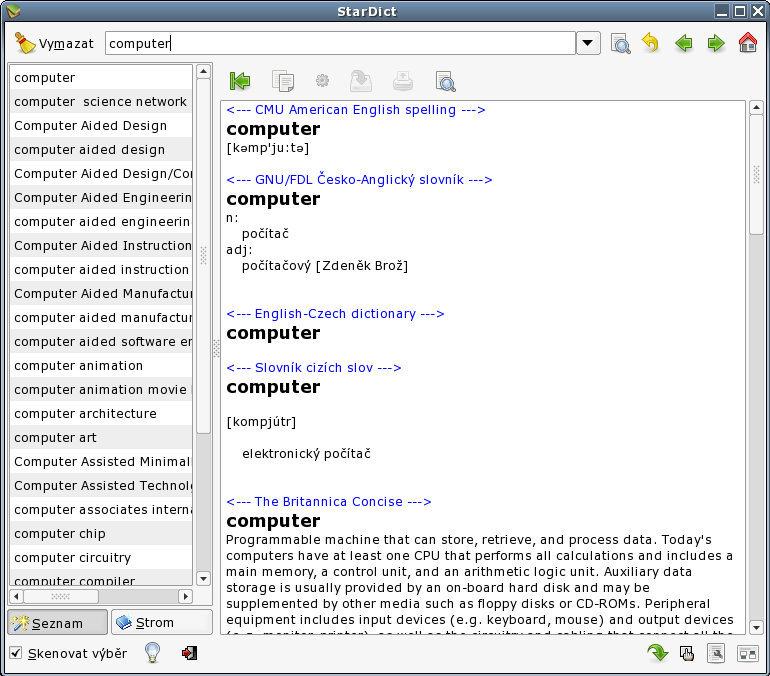The height and width of the screenshot is (676, 770).
Task: Select 'computer animation movie' list entry
Action: pyautogui.click(x=101, y=390)
